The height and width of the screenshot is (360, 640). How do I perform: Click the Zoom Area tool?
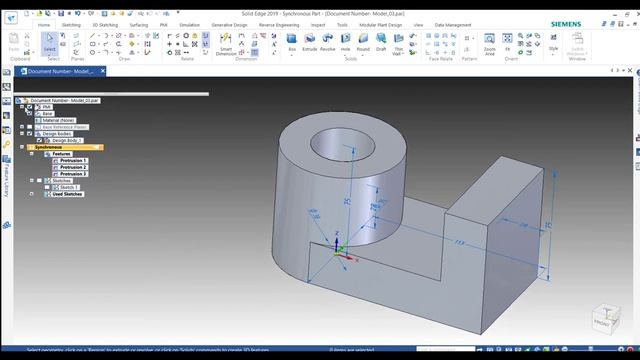click(489, 44)
